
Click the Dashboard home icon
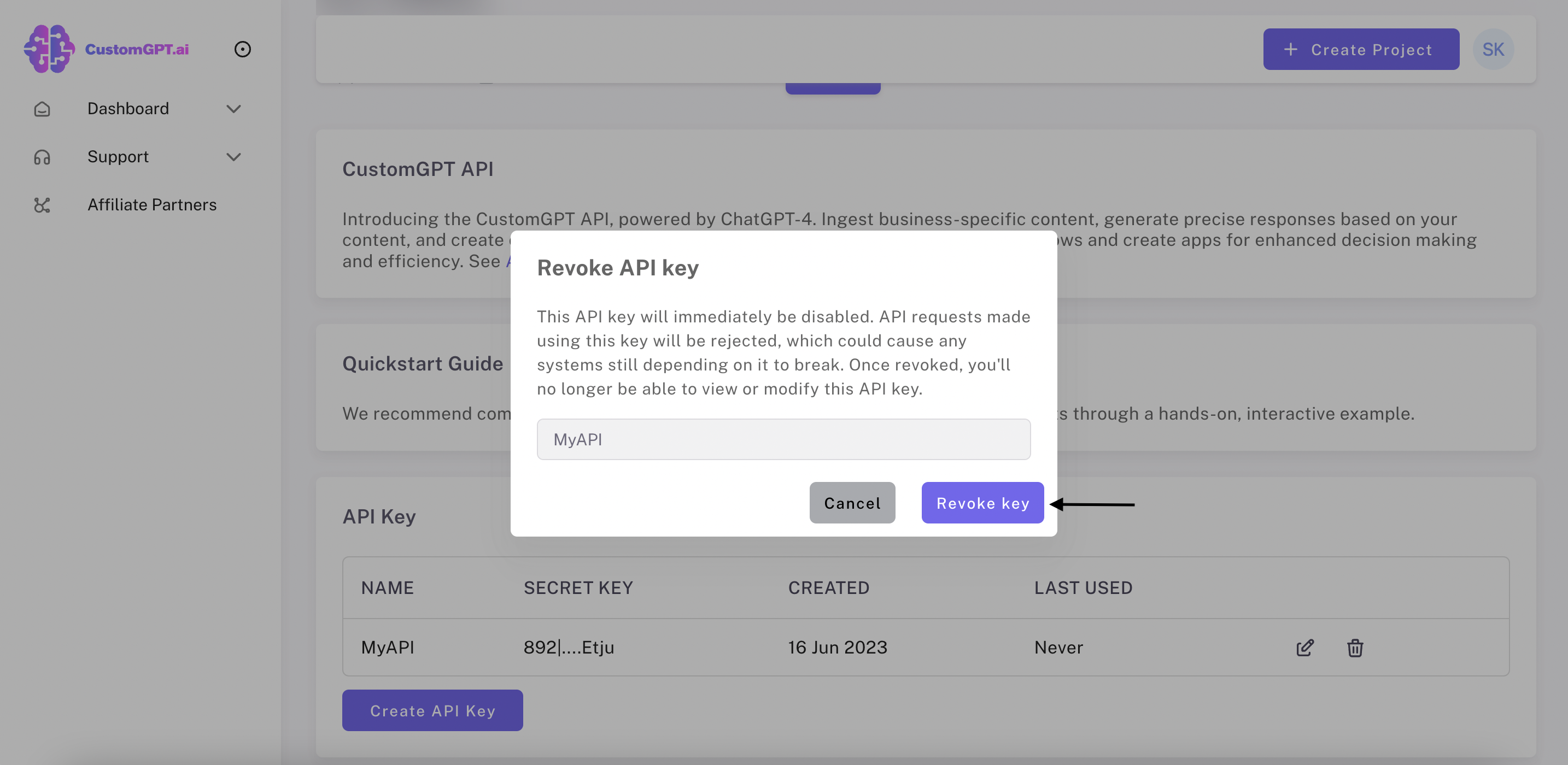[x=42, y=109]
